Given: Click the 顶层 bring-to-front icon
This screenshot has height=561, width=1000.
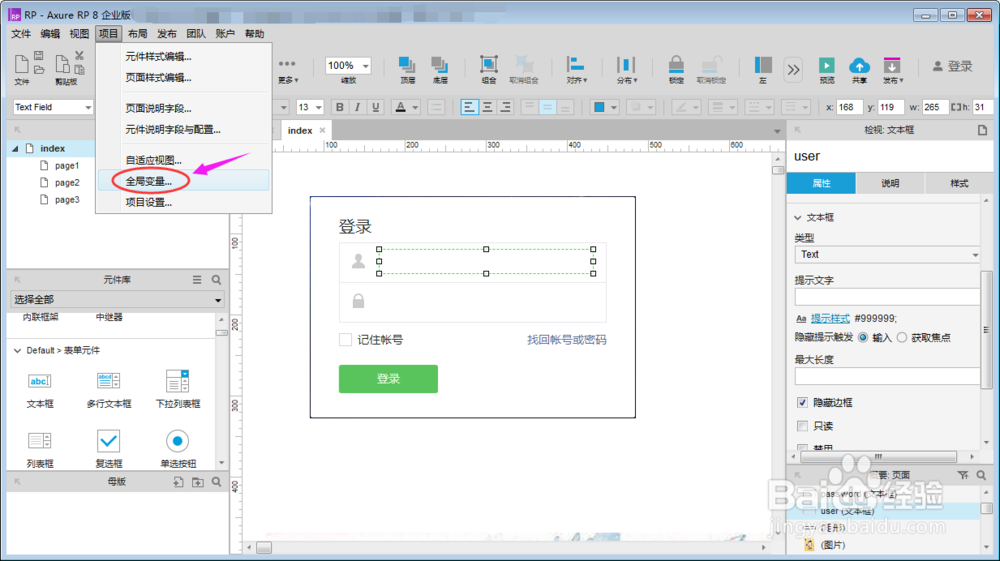Looking at the screenshot, I should [407, 64].
